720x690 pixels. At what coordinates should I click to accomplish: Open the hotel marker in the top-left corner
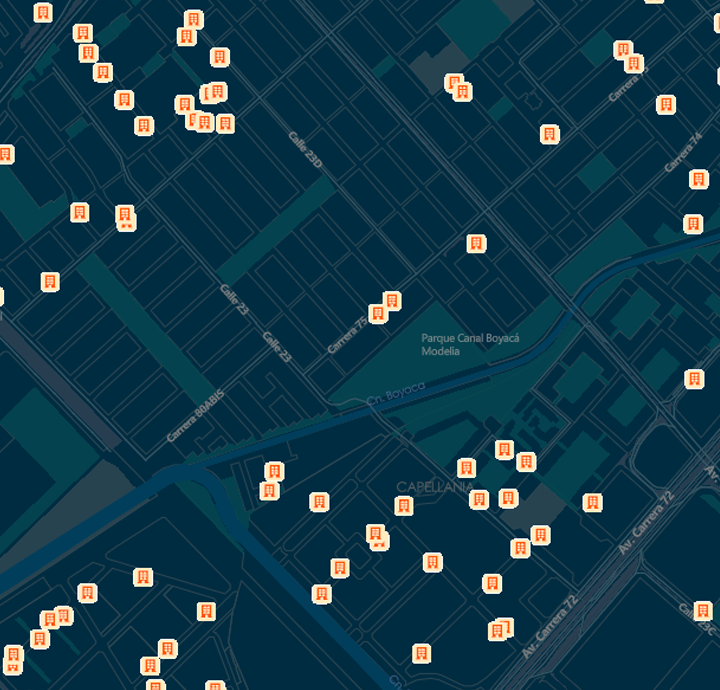(43, 12)
